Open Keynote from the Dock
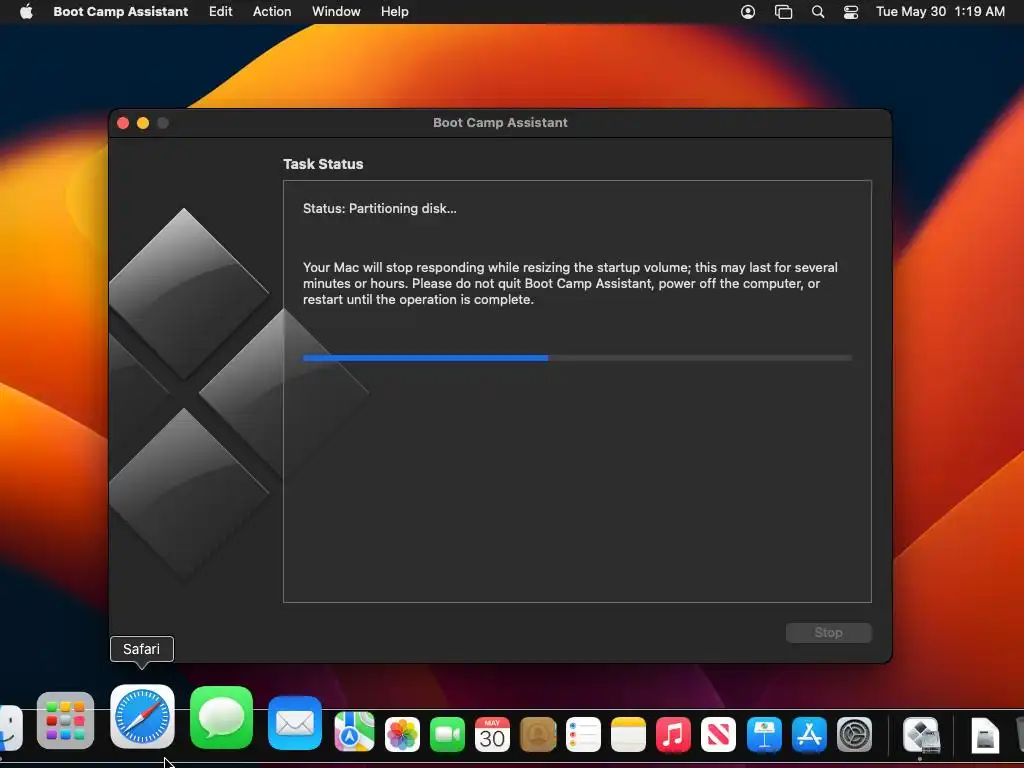Screen dimensions: 1024x768 click(764, 734)
